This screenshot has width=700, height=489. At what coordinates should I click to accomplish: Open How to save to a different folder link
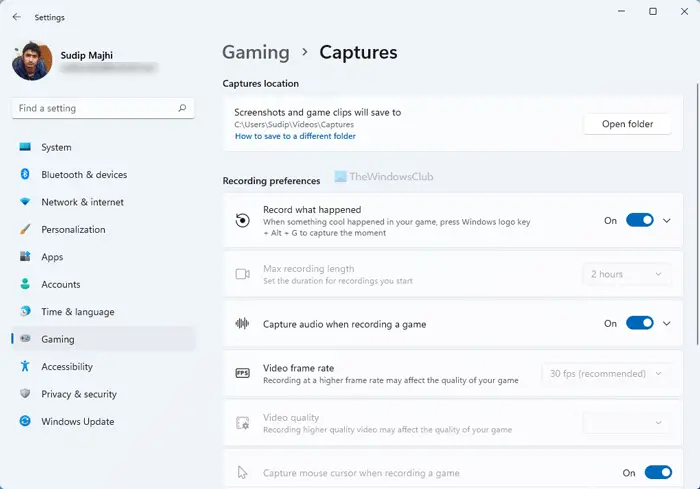tap(295, 136)
